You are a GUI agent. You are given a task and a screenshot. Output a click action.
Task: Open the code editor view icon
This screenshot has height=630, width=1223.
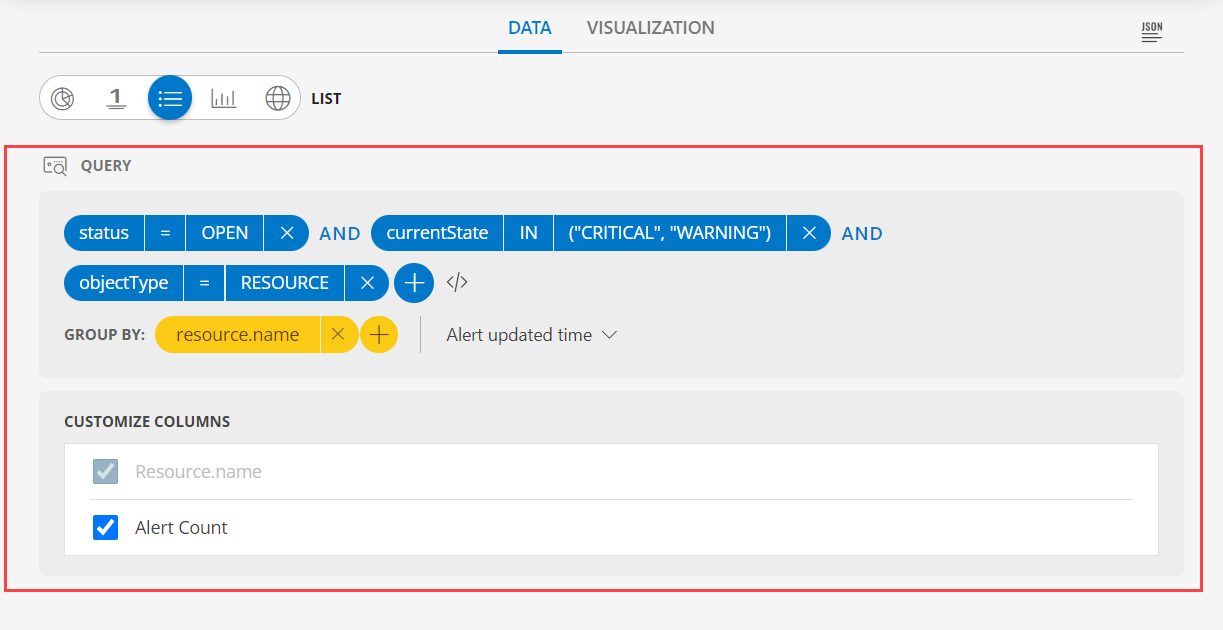(x=457, y=282)
